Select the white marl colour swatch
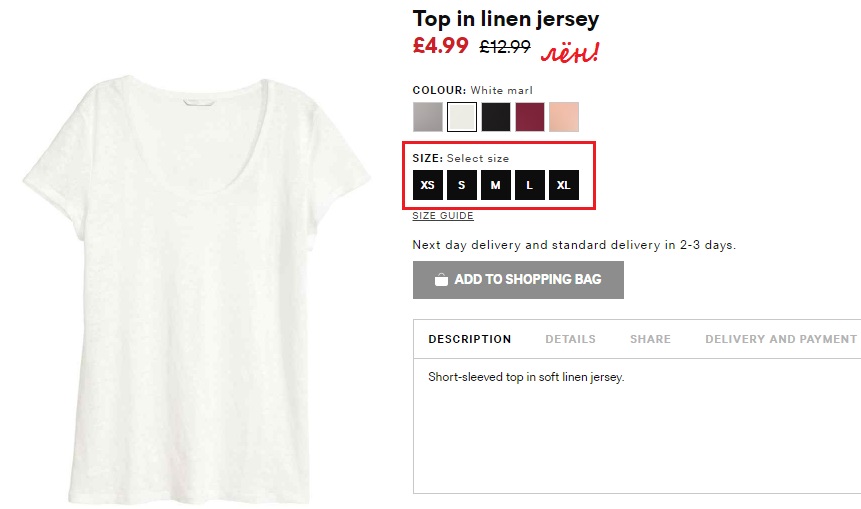This screenshot has width=861, height=509. point(462,117)
